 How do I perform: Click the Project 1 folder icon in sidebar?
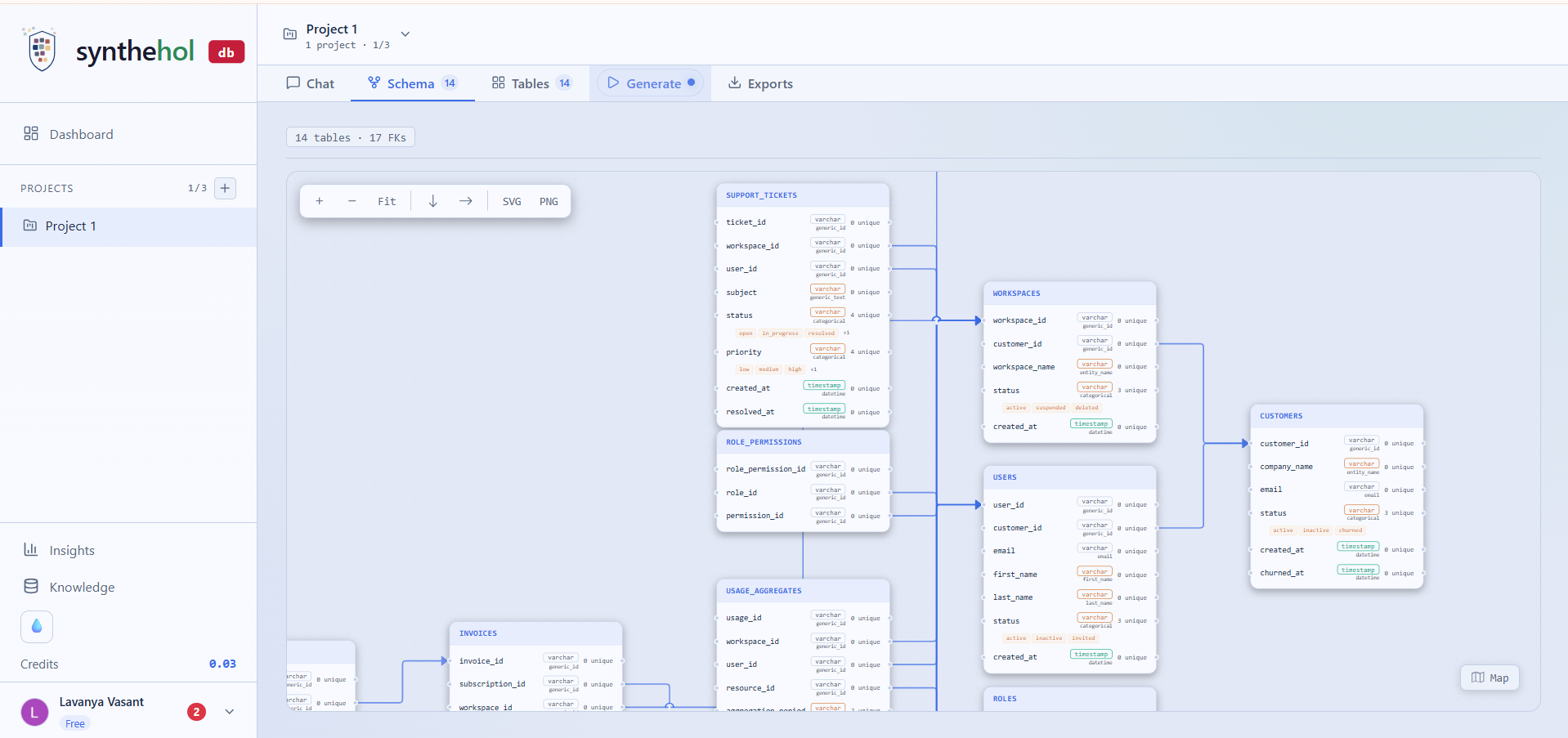[30, 226]
